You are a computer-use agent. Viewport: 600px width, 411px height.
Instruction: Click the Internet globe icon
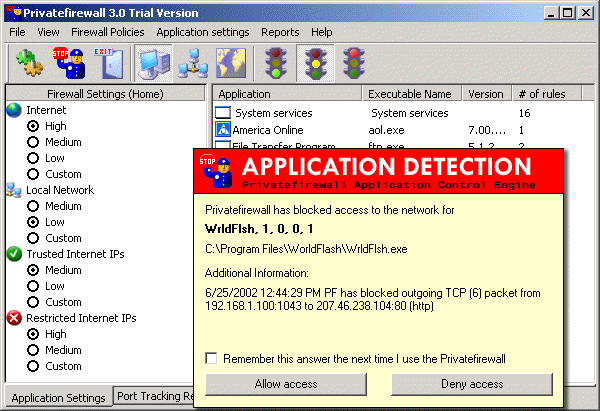pyautogui.click(x=14, y=110)
